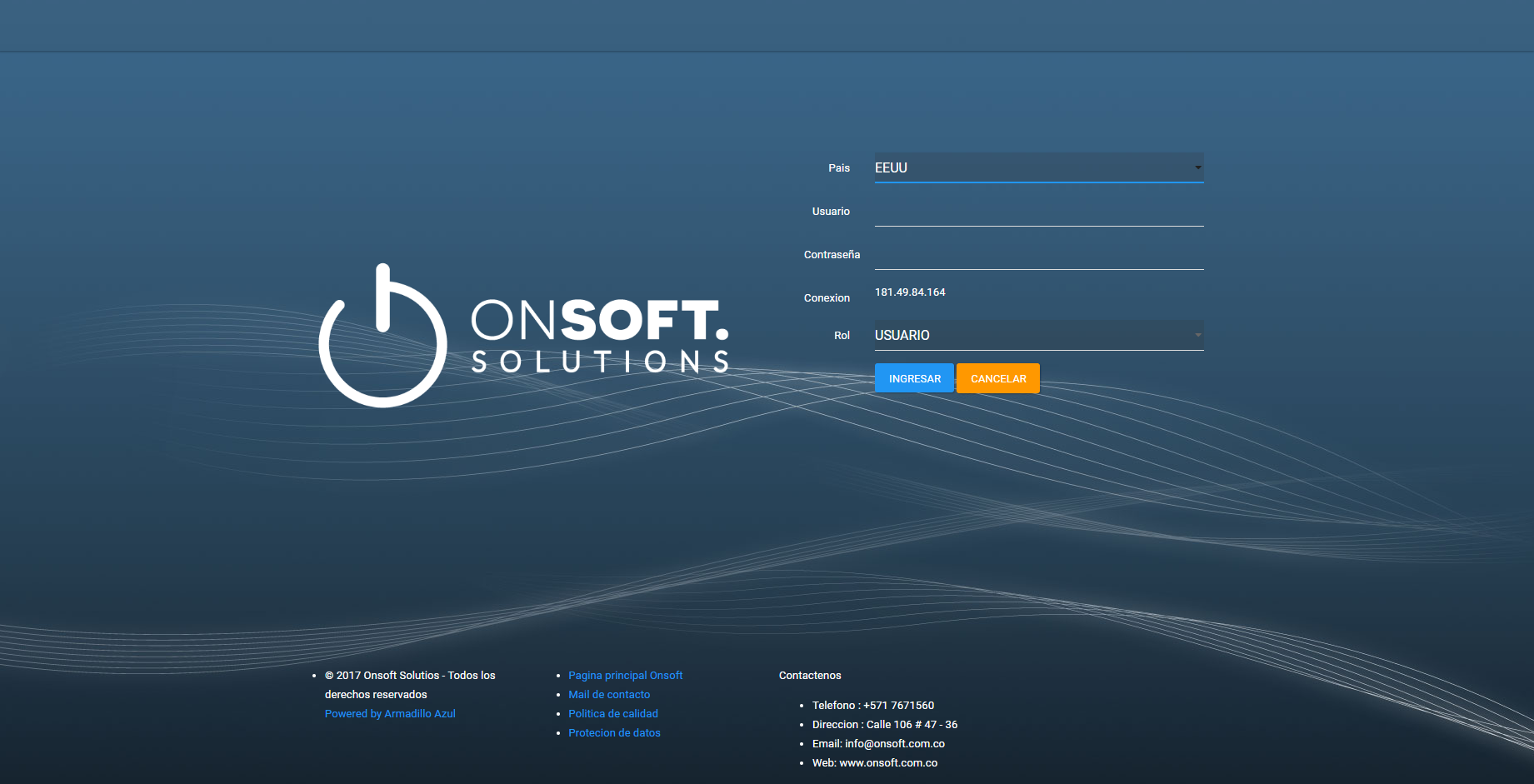Click the Onsoft power symbol logo
The image size is (1534, 784).
[x=382, y=335]
